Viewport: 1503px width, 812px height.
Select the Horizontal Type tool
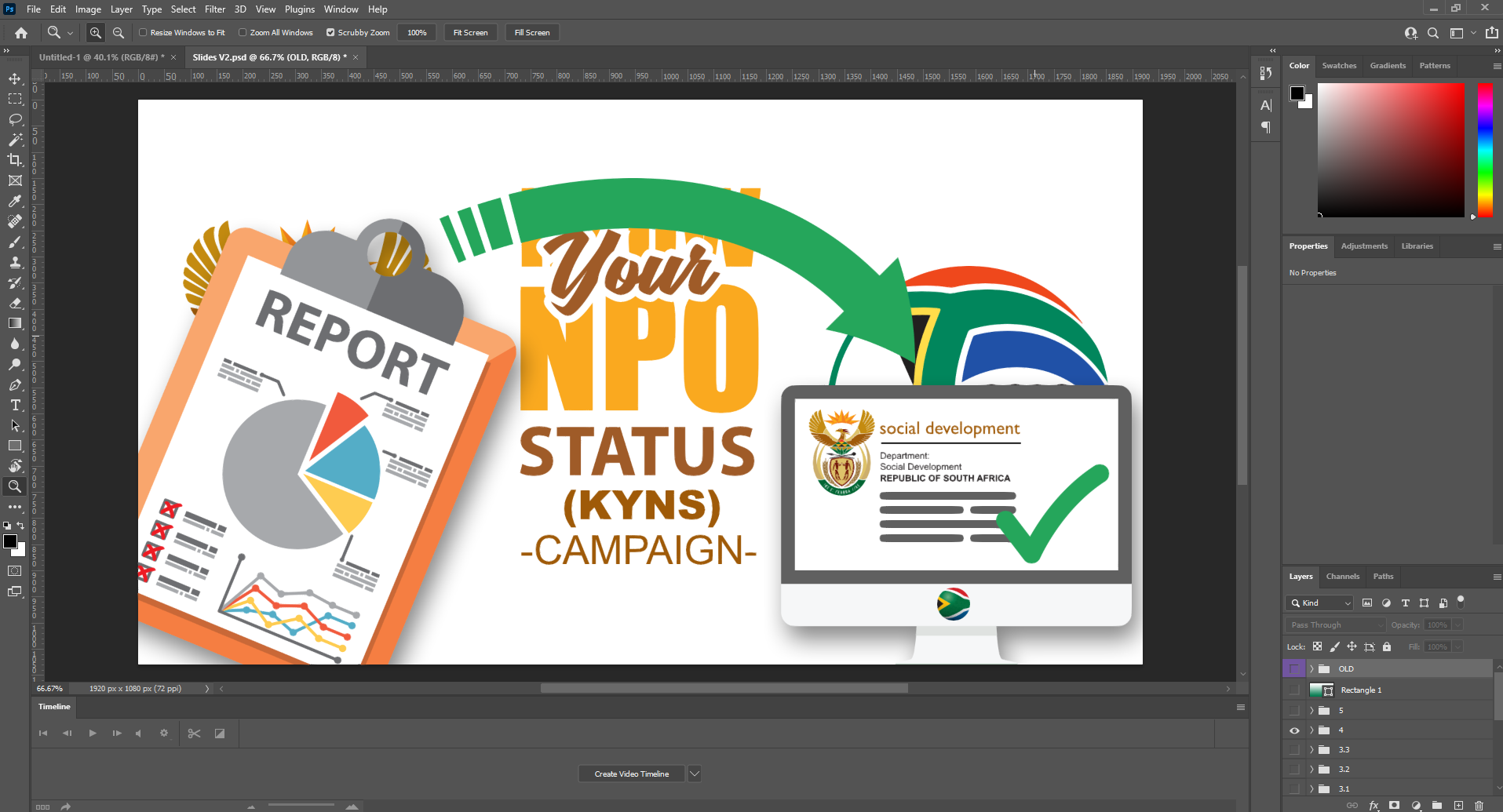[x=15, y=405]
